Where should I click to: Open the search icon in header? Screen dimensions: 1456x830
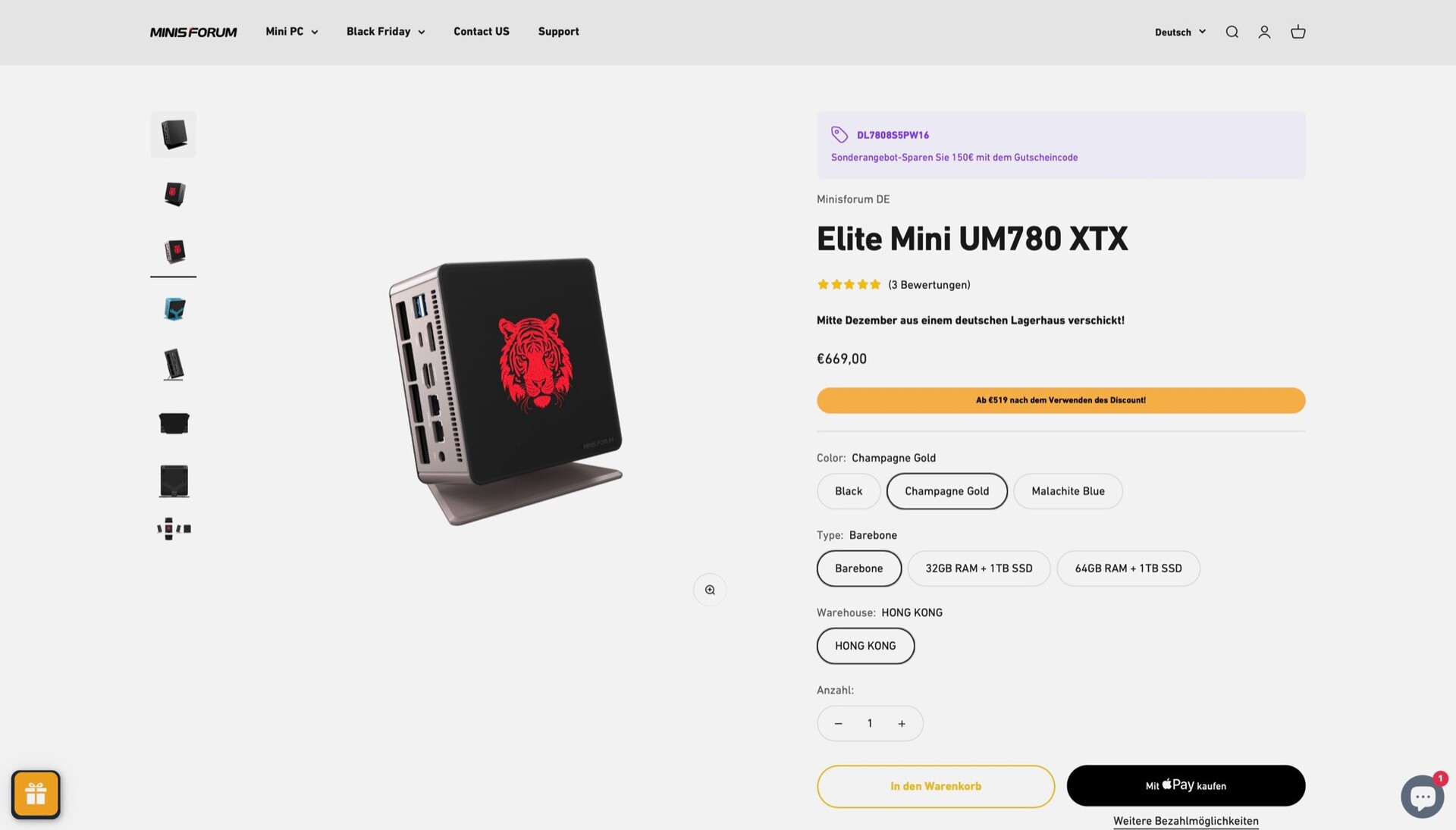tap(1232, 32)
